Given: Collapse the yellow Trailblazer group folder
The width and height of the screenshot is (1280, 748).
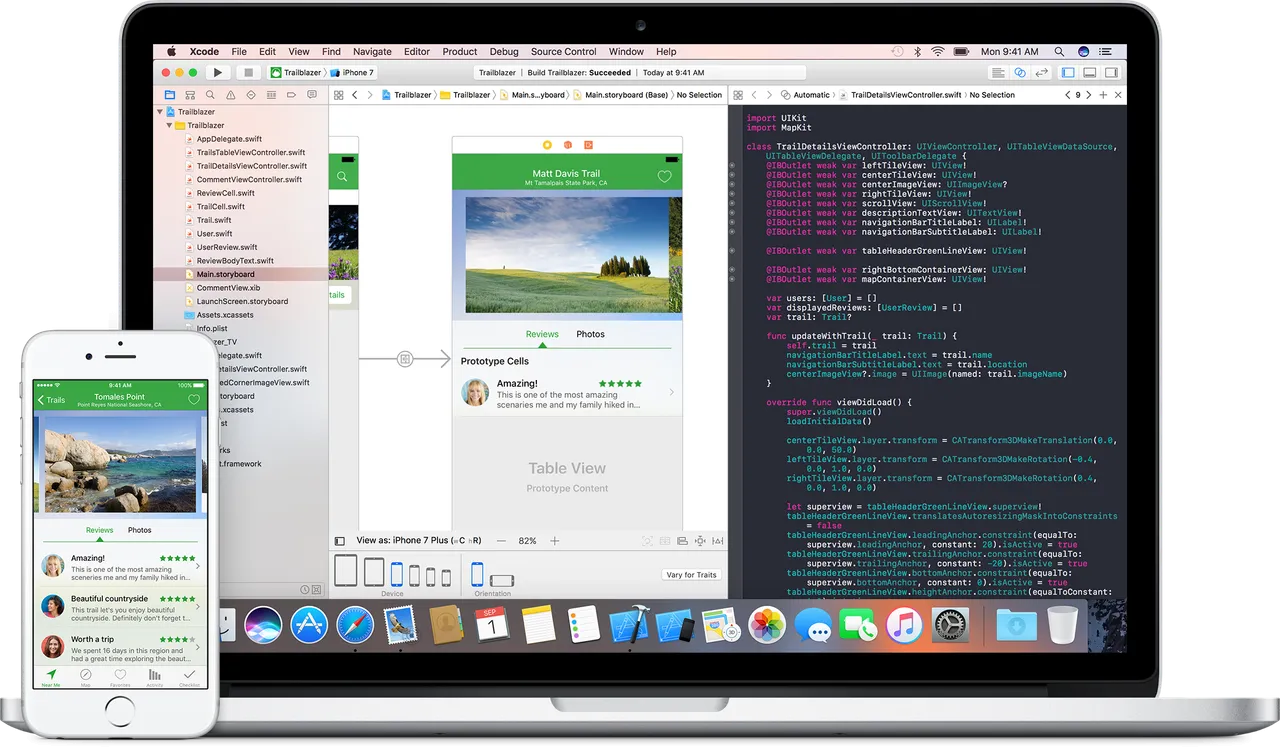Looking at the screenshot, I should [x=168, y=126].
